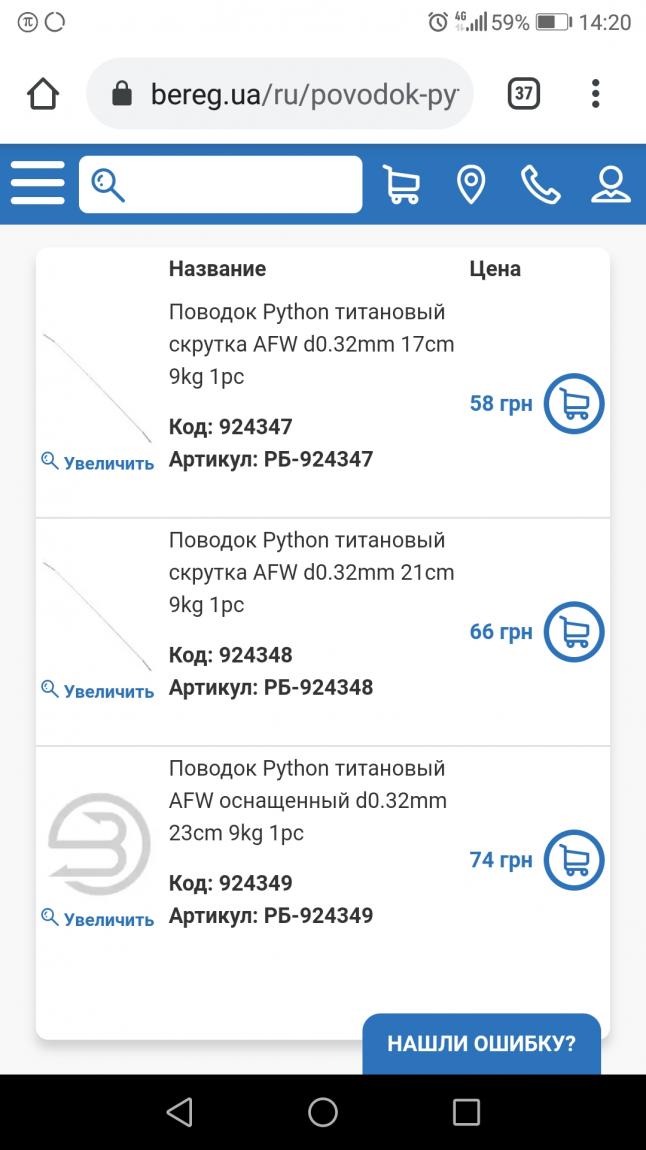The image size is (646, 1150).
Task: Add the 74 грн leader to cart
Action: [x=574, y=860]
